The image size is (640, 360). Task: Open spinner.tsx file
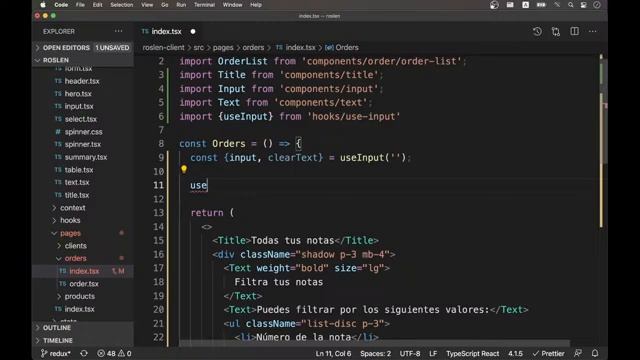(82, 144)
